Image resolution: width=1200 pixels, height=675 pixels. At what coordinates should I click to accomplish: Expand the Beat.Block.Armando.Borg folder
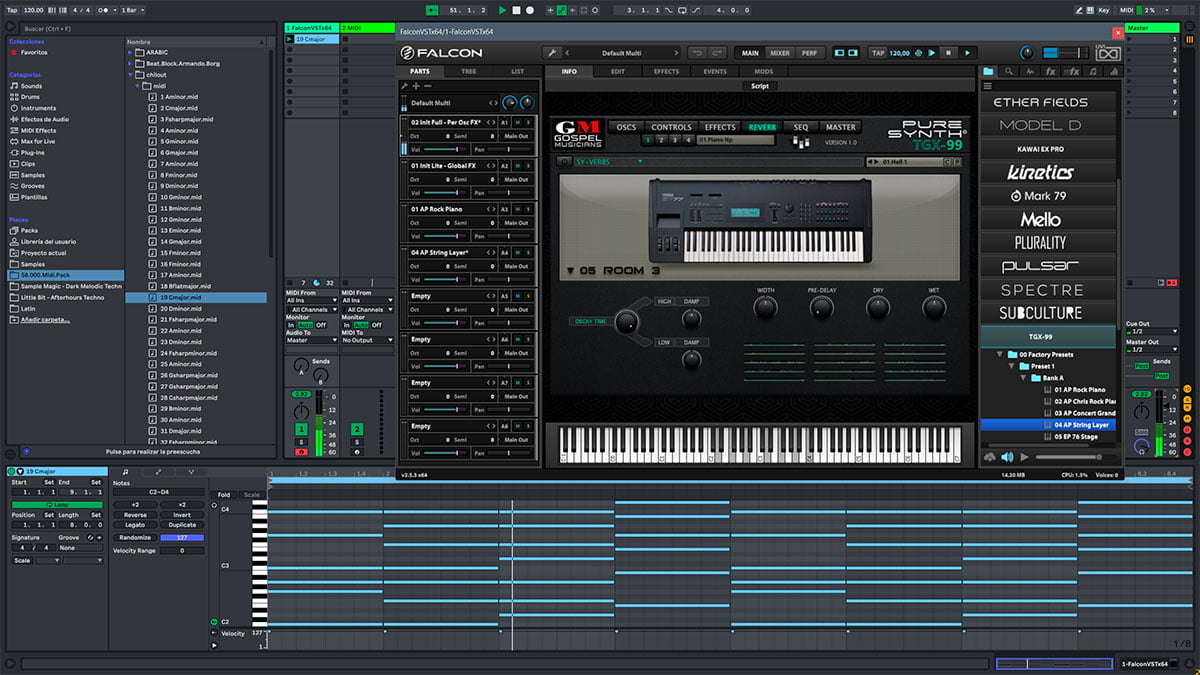pos(130,62)
